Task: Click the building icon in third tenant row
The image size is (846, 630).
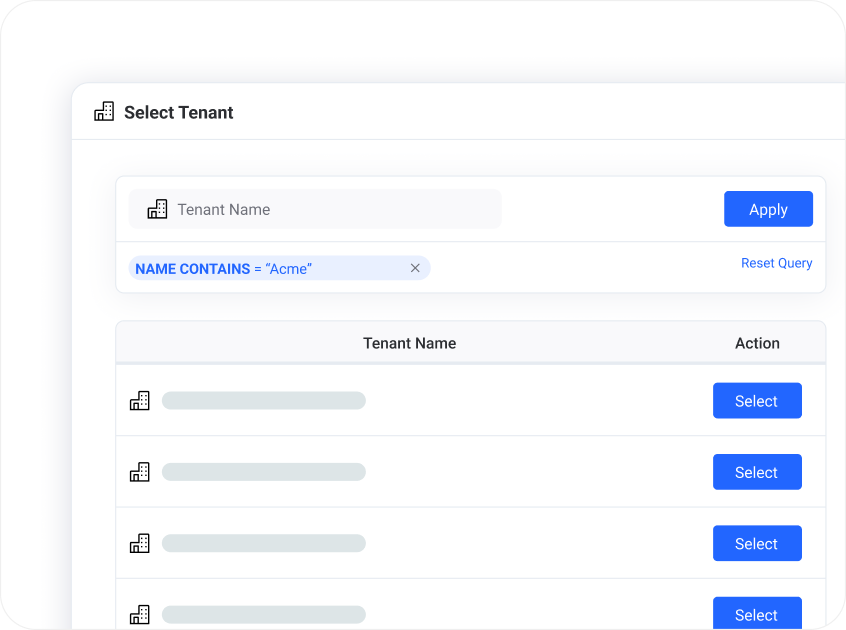Action: (x=140, y=543)
